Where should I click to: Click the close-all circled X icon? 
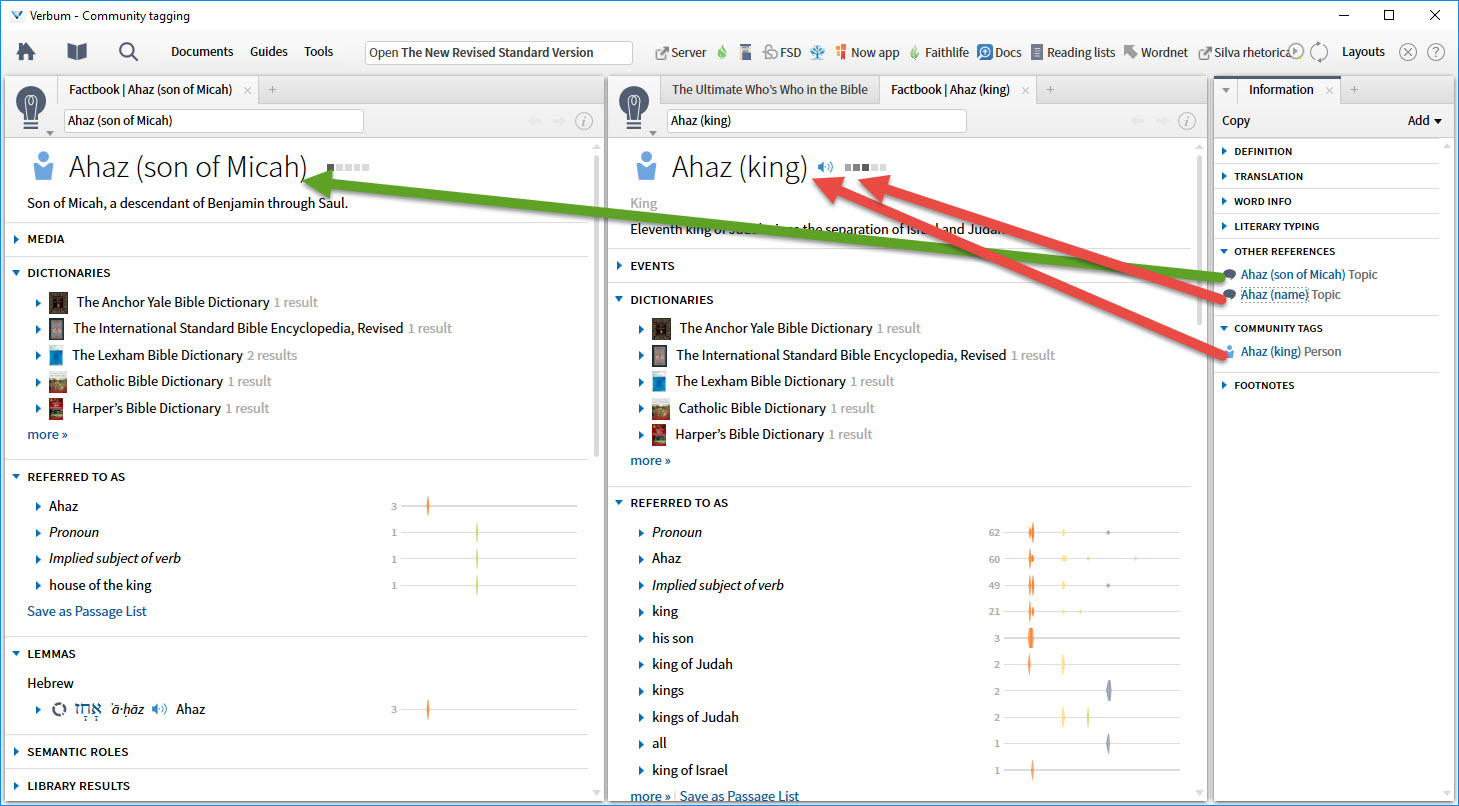point(1408,52)
